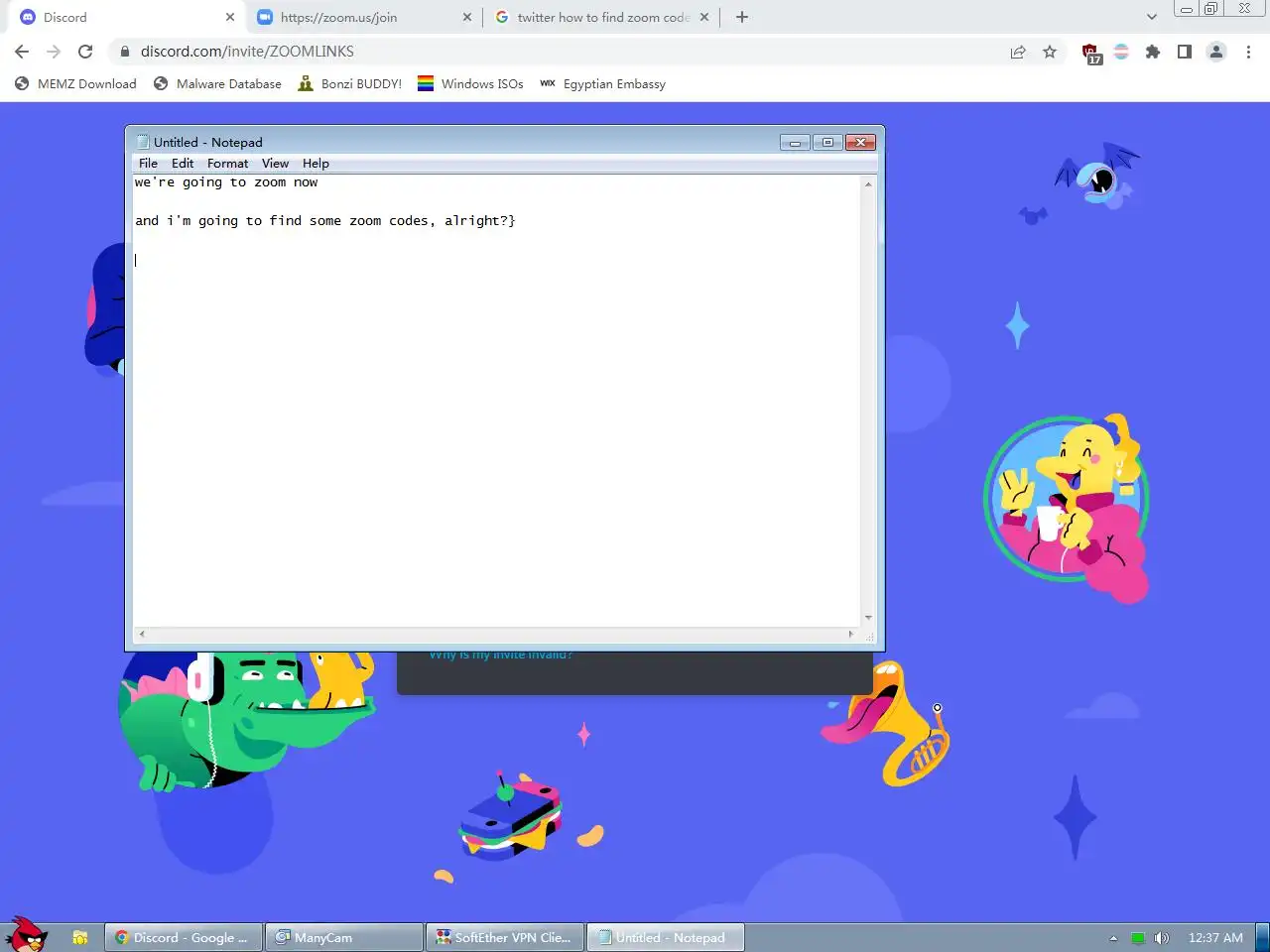Click the Notepad horizontal scrollbar left arrow
1270x952 pixels.
[142, 634]
